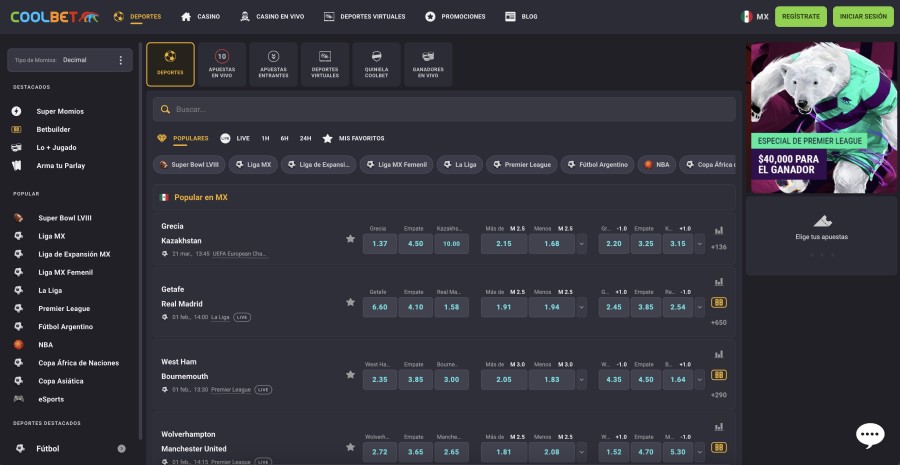Filter matches by 24H

pos(305,138)
